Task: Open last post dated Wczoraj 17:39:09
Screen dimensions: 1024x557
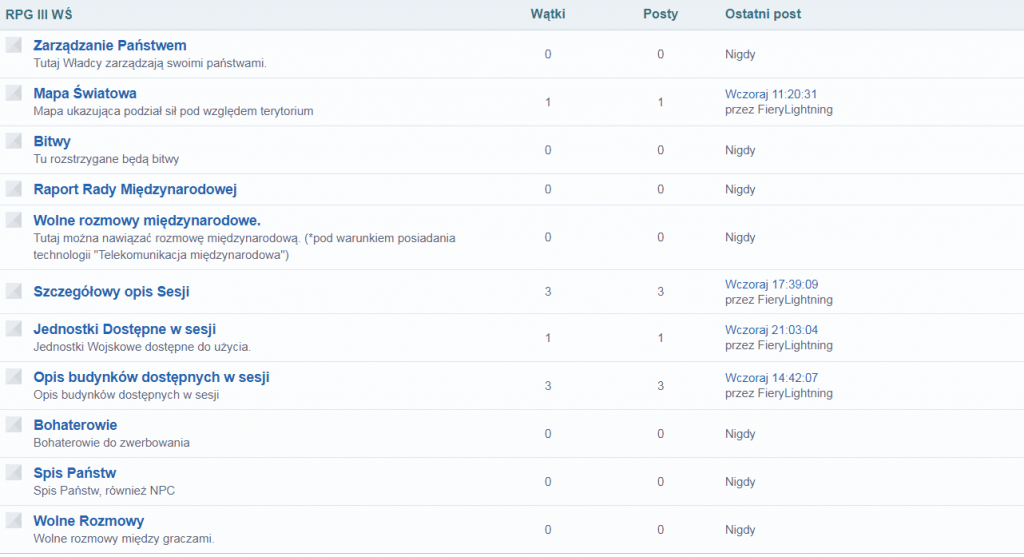Action: tap(771, 285)
